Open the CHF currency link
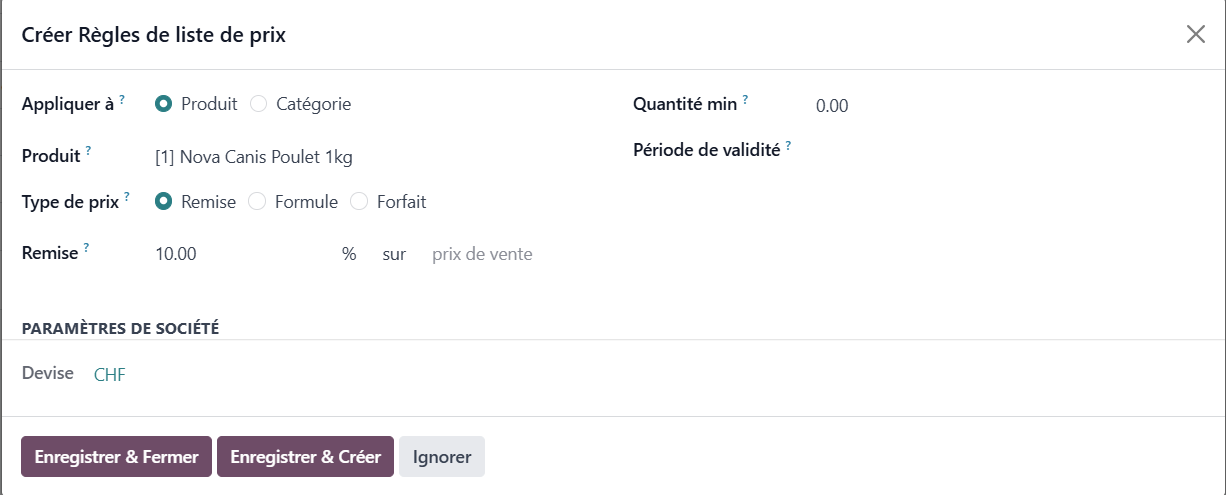The height and width of the screenshot is (495, 1226). point(110,376)
